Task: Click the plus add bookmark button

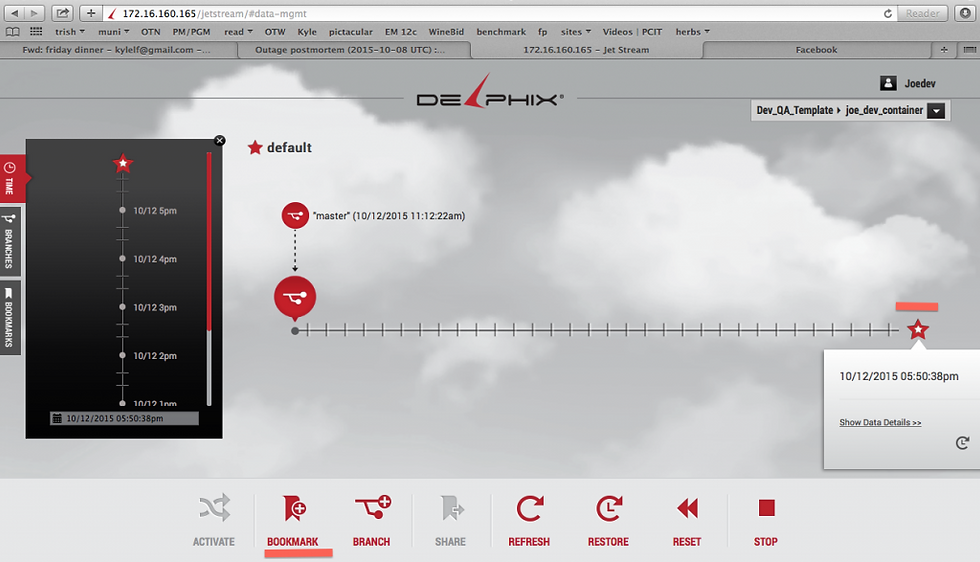Action: pos(91,13)
